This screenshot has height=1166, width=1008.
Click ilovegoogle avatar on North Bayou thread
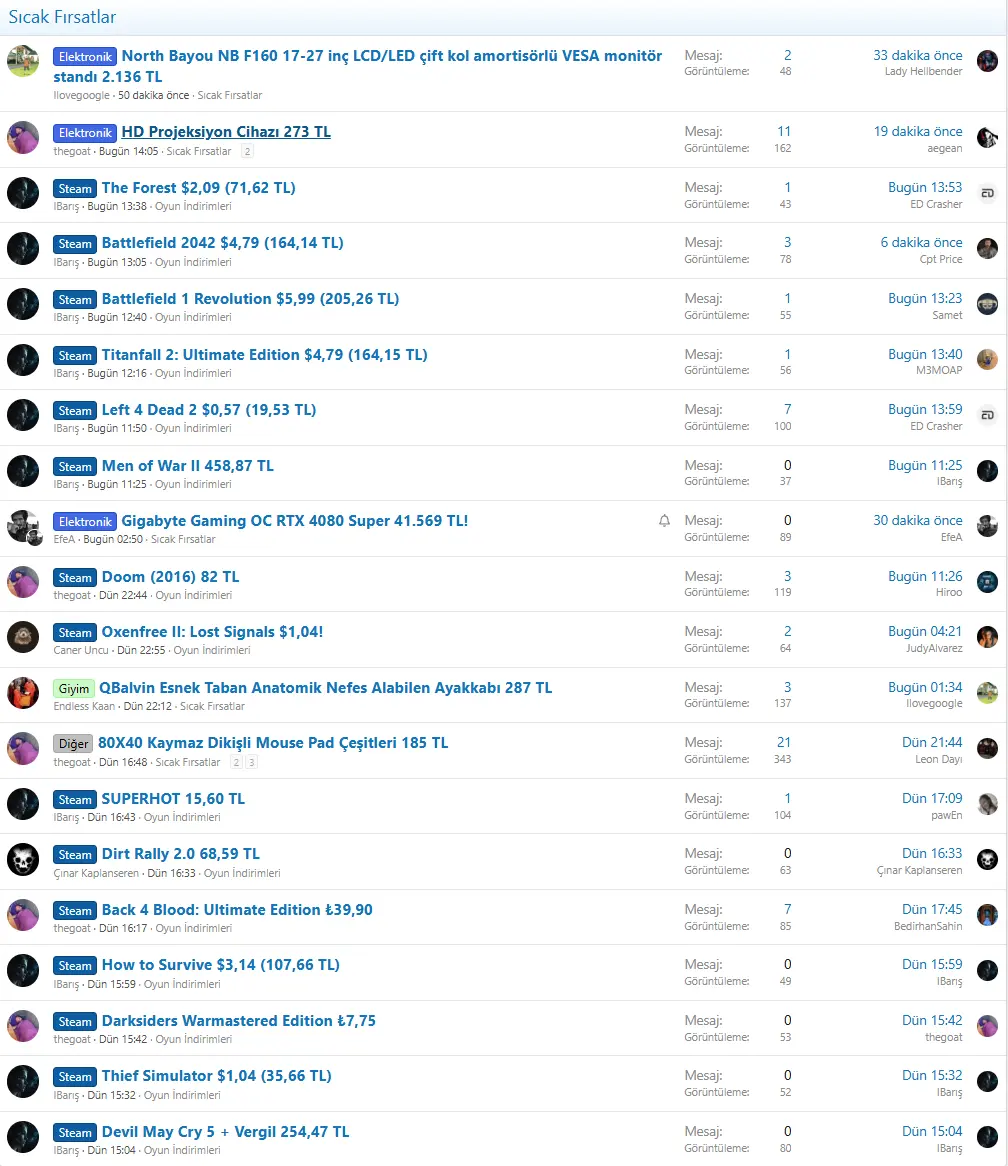pos(23,61)
